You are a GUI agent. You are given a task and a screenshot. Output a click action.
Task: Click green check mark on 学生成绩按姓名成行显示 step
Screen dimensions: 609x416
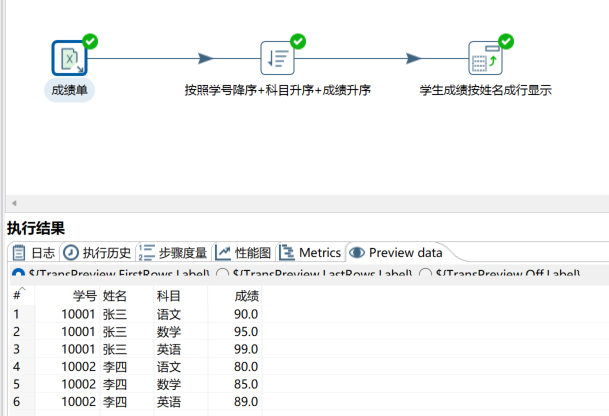[x=506, y=41]
